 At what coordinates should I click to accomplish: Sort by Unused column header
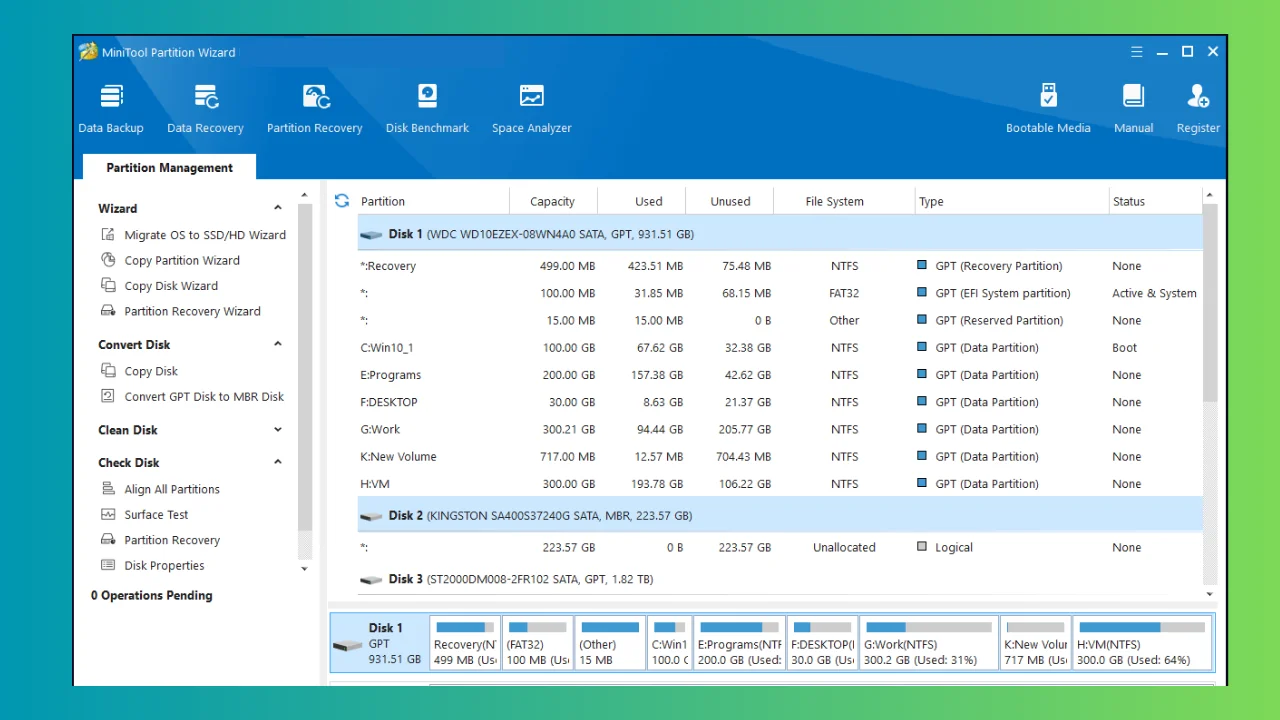coord(729,201)
